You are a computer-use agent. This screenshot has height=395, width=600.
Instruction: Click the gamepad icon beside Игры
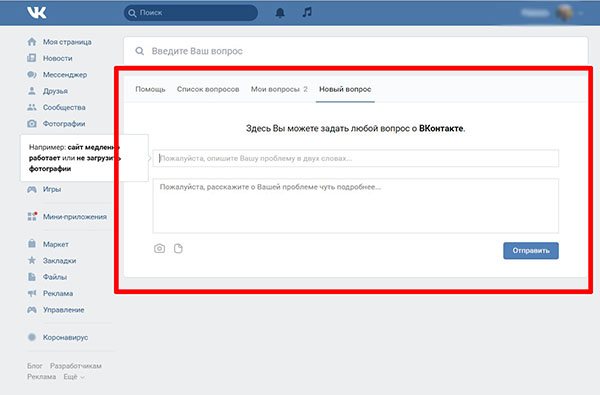(32, 189)
